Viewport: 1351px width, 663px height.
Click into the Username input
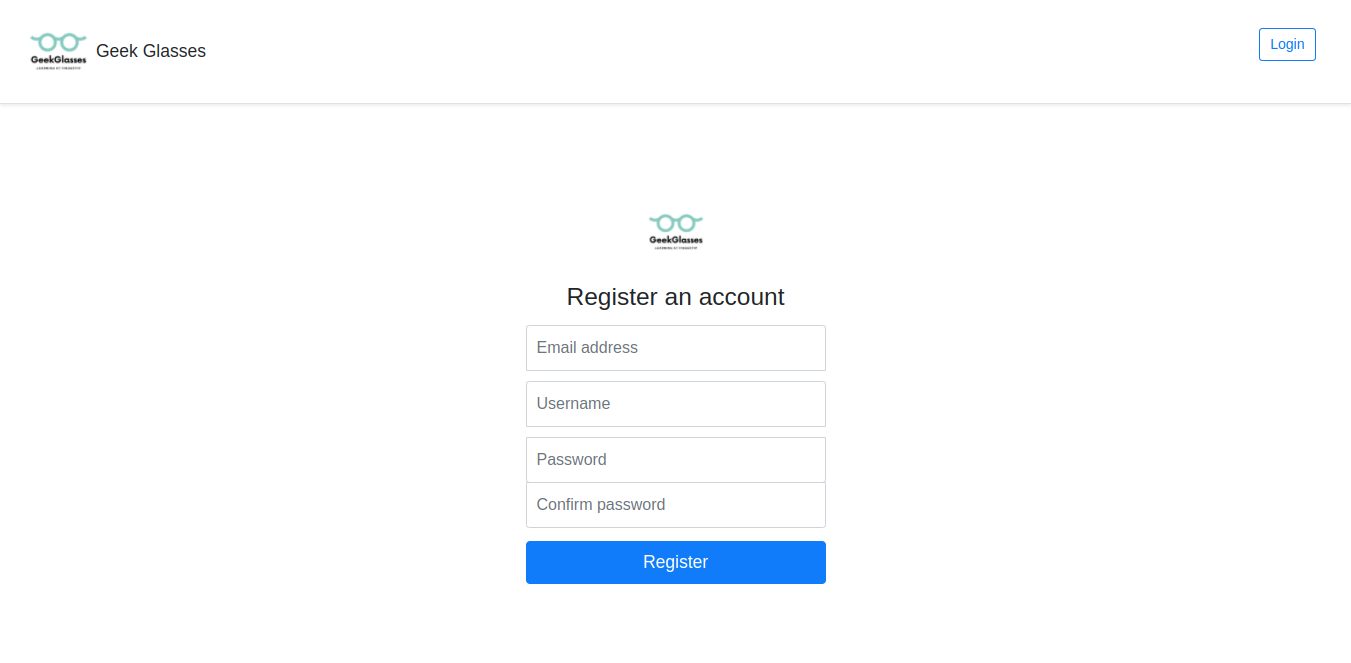coord(676,404)
